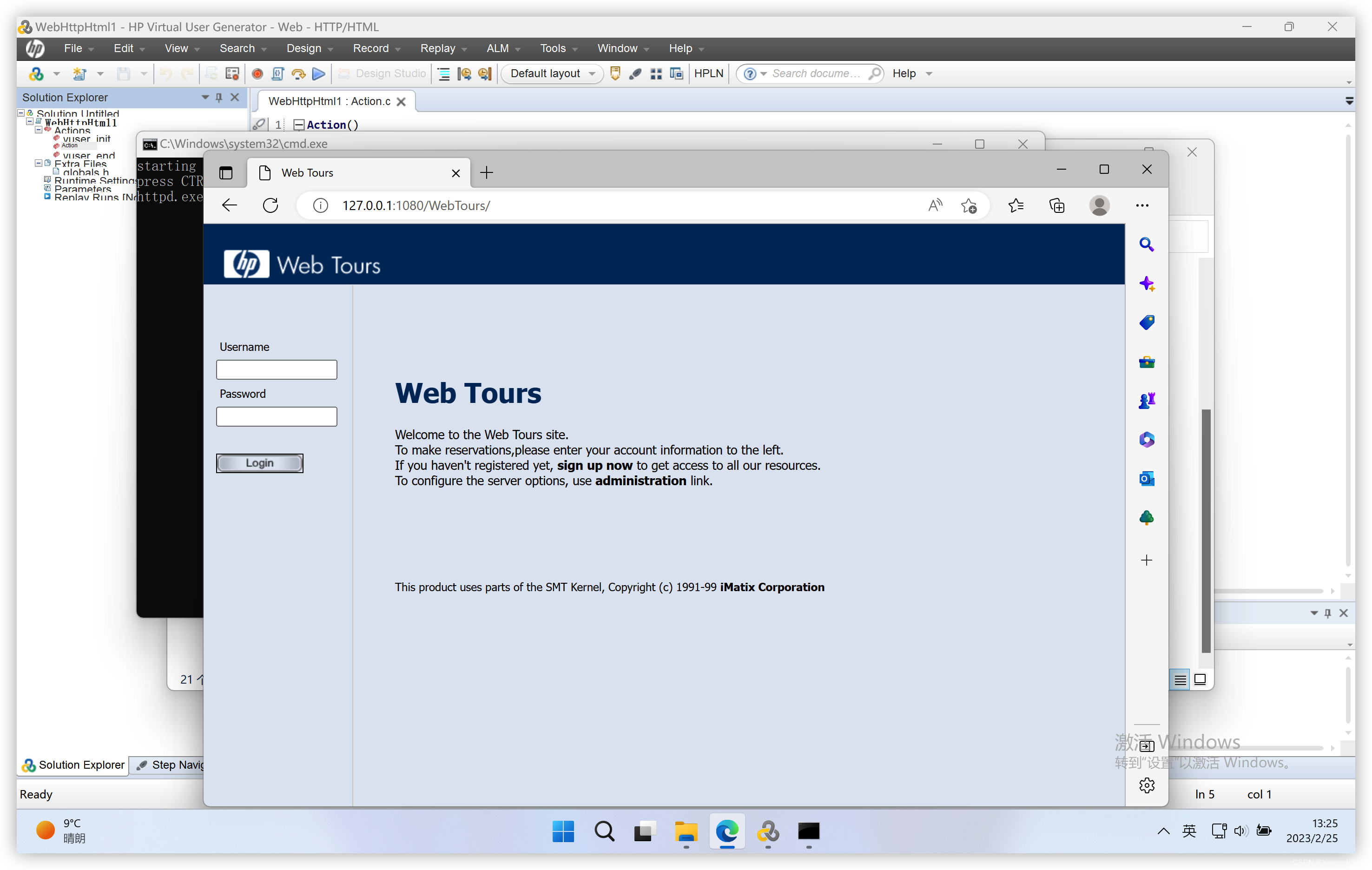Pin the bottom output panel
Screen dimensions: 1372x870
coord(1328,613)
